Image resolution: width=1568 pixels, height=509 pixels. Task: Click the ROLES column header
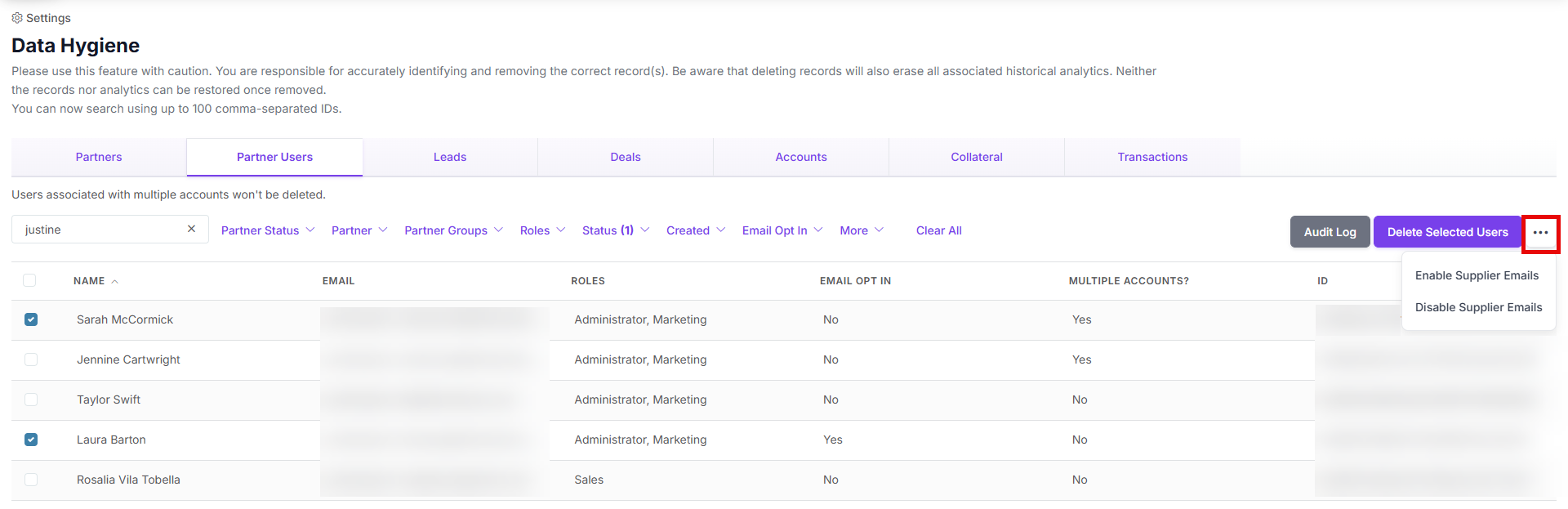coord(588,281)
